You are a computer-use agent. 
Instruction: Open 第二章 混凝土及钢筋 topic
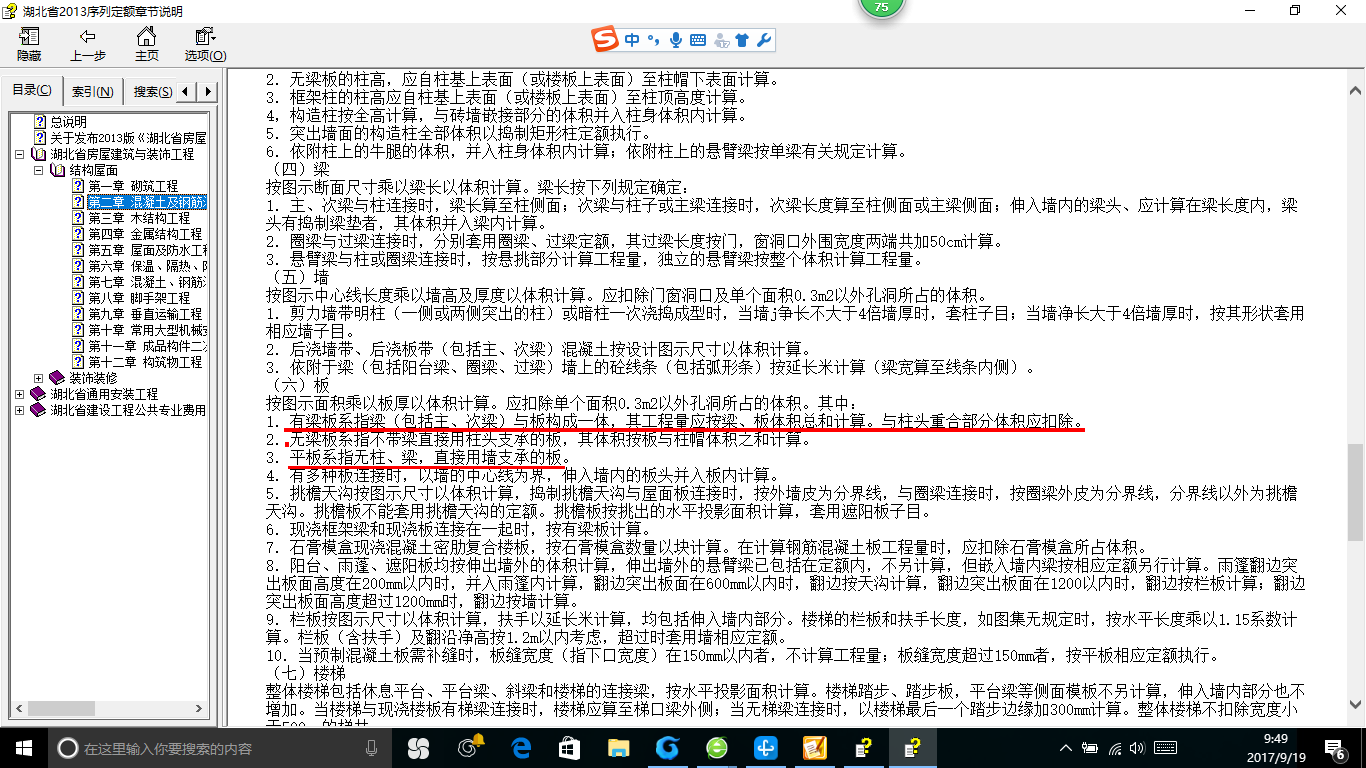(147, 202)
